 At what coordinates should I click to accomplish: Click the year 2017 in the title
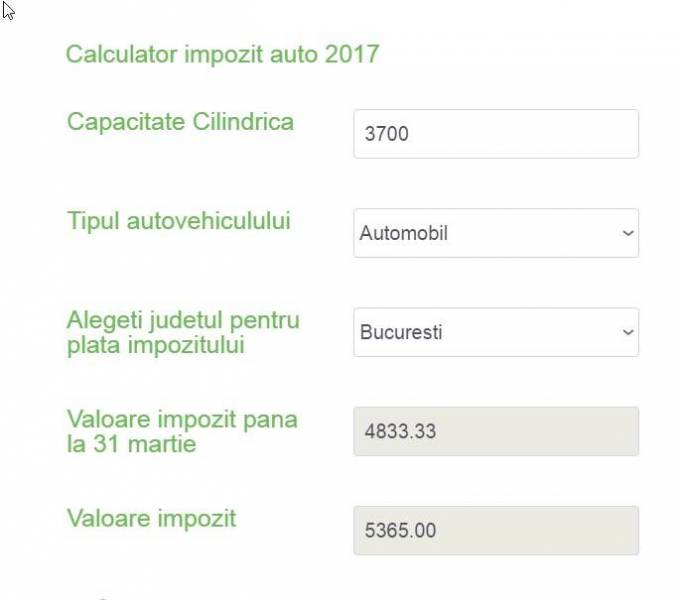click(x=352, y=54)
